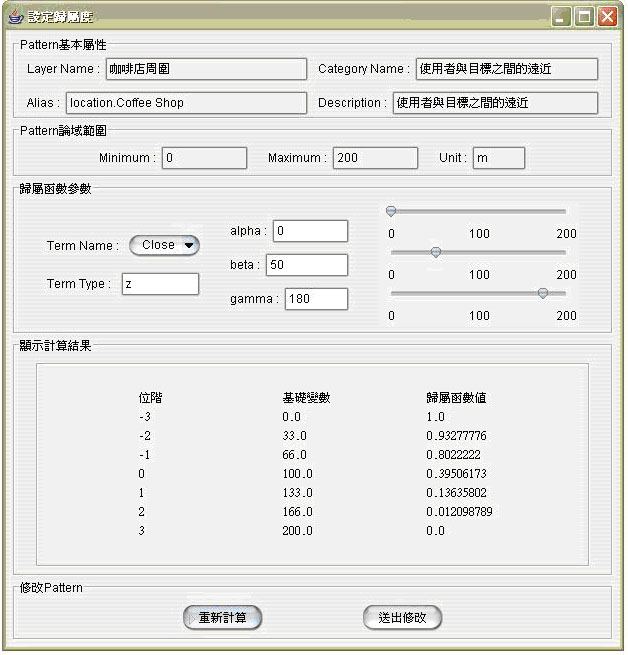Click the alpha input field

(310, 231)
